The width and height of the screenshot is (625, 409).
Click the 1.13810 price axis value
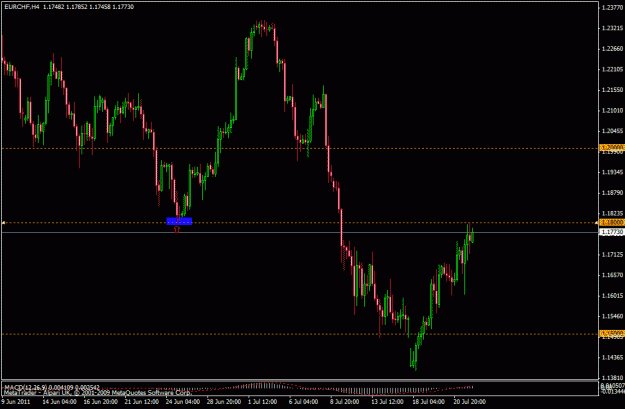click(x=613, y=378)
